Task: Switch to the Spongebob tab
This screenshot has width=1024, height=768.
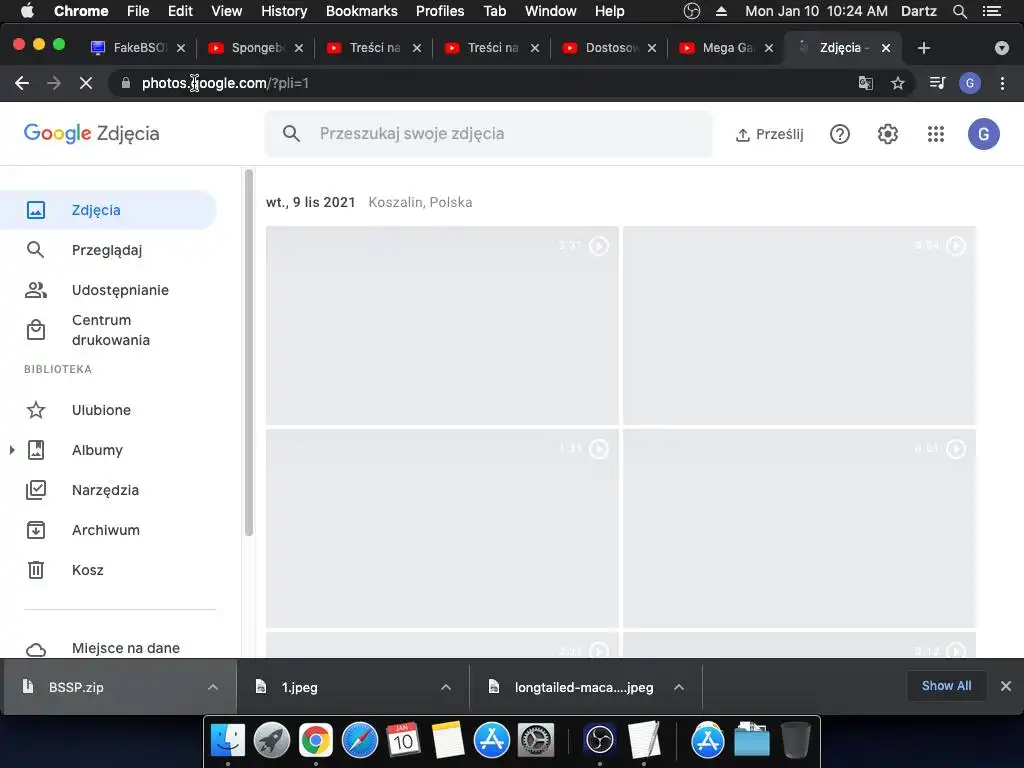Action: (256, 48)
